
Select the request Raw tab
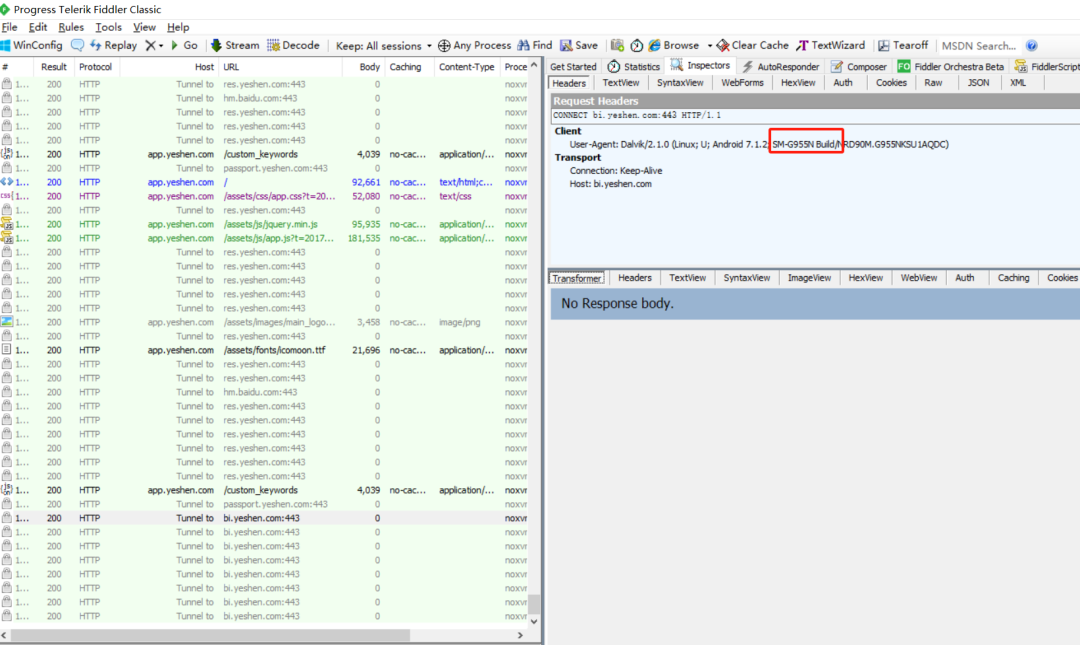[x=933, y=83]
